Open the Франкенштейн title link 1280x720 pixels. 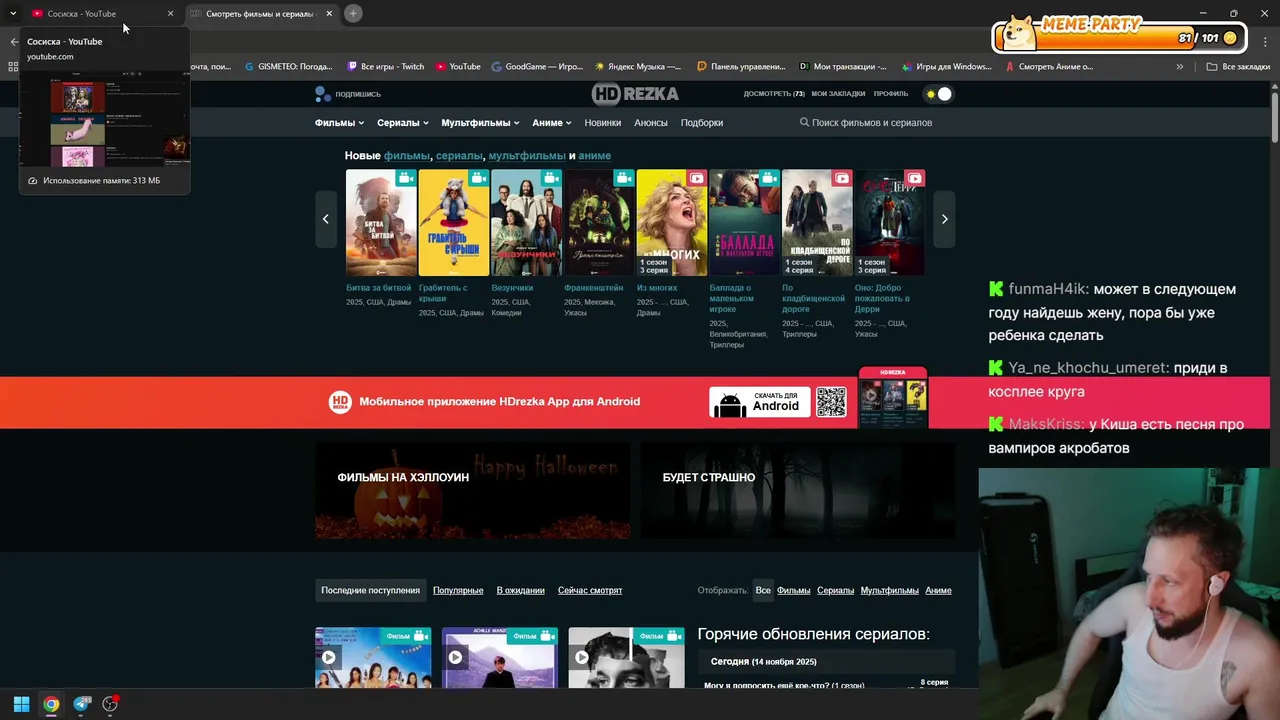593,288
